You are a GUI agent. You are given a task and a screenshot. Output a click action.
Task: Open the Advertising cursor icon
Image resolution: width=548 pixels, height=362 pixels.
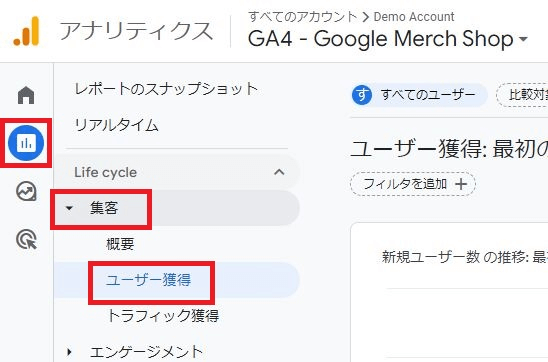(27, 239)
